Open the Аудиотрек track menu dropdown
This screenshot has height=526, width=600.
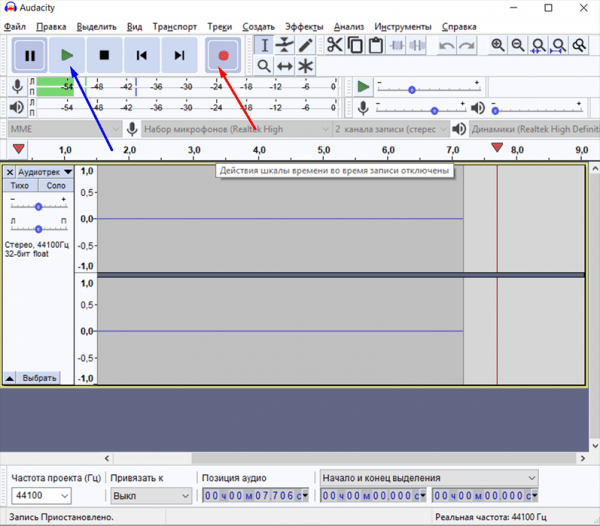[44, 172]
